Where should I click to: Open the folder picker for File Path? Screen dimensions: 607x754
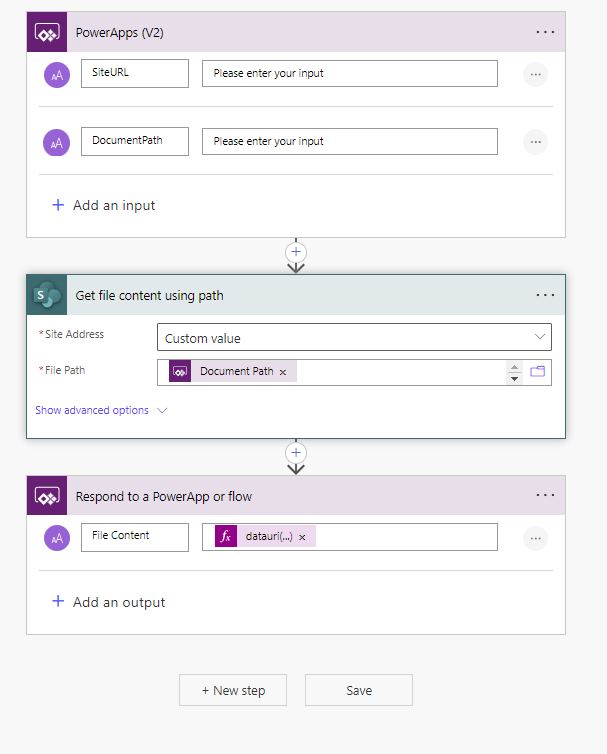[537, 371]
